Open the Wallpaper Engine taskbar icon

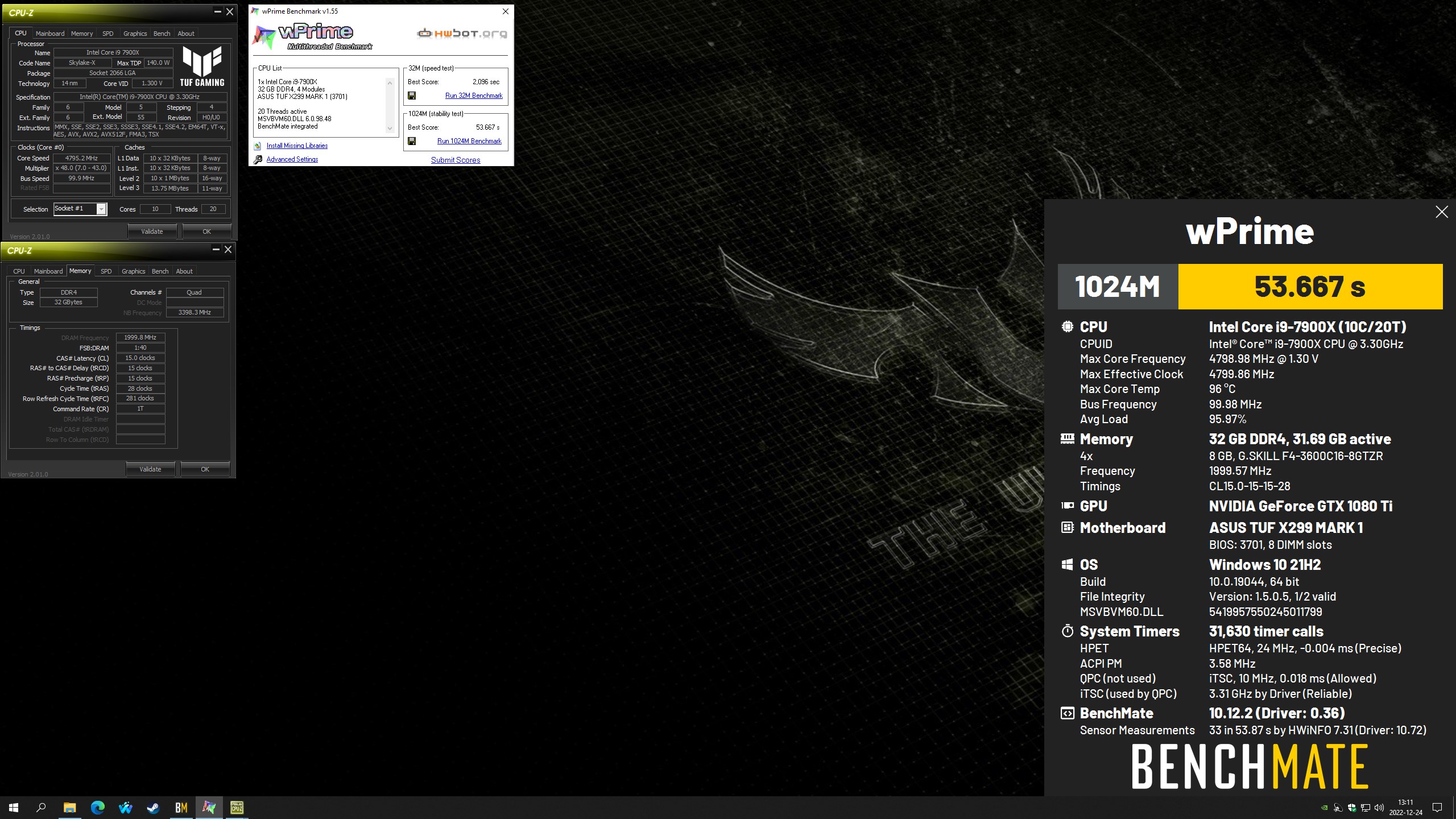(125, 807)
